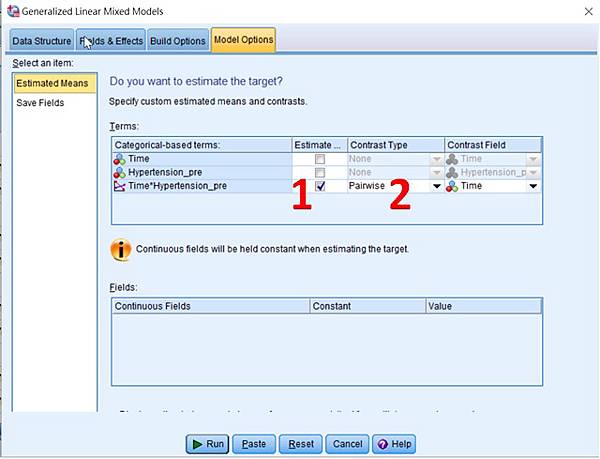
Task: Click the Contrast Field column header
Action: (x=493, y=145)
